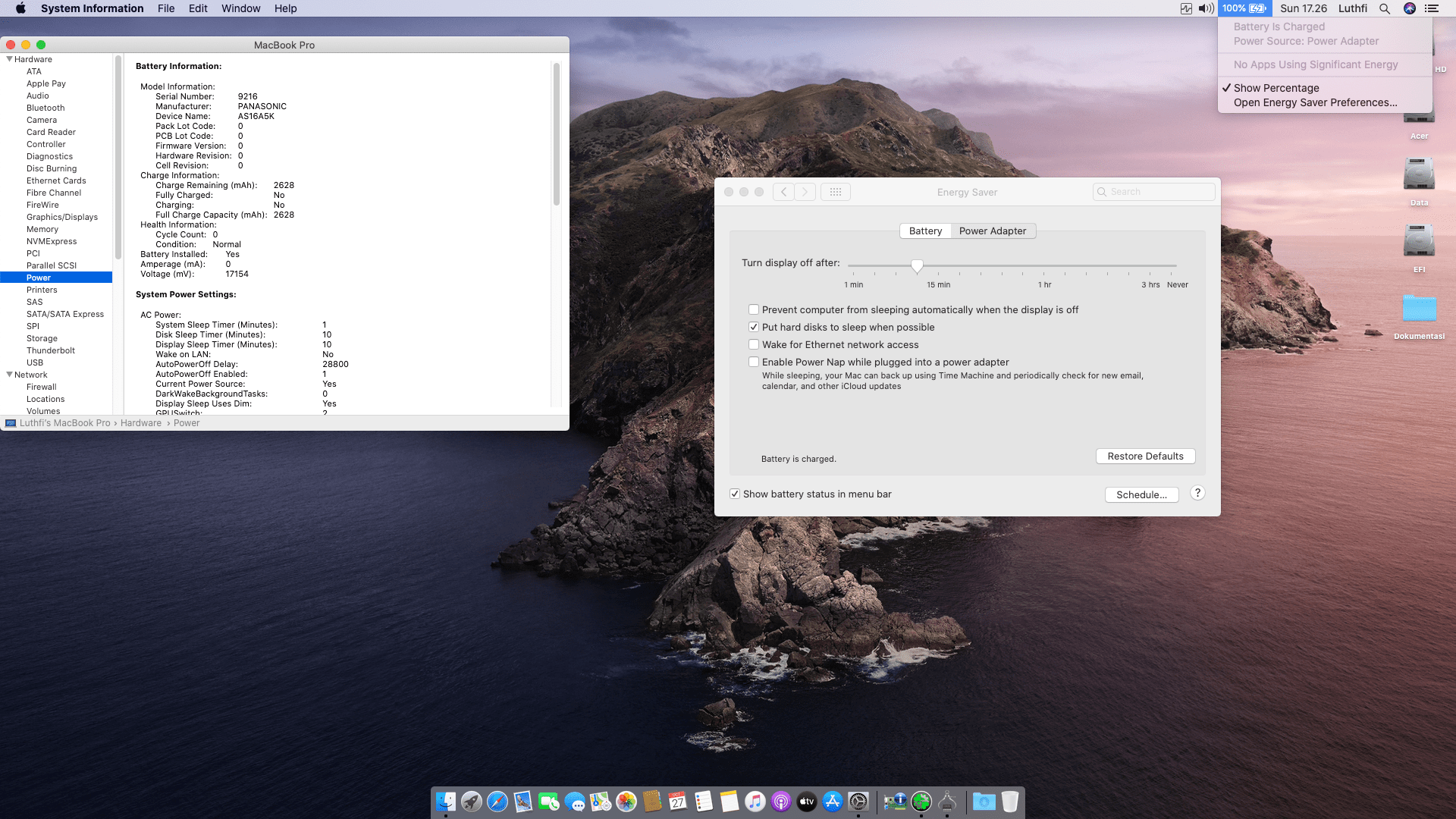Open System Preferences from the Dock
1456x819 pixels.
[858, 802]
